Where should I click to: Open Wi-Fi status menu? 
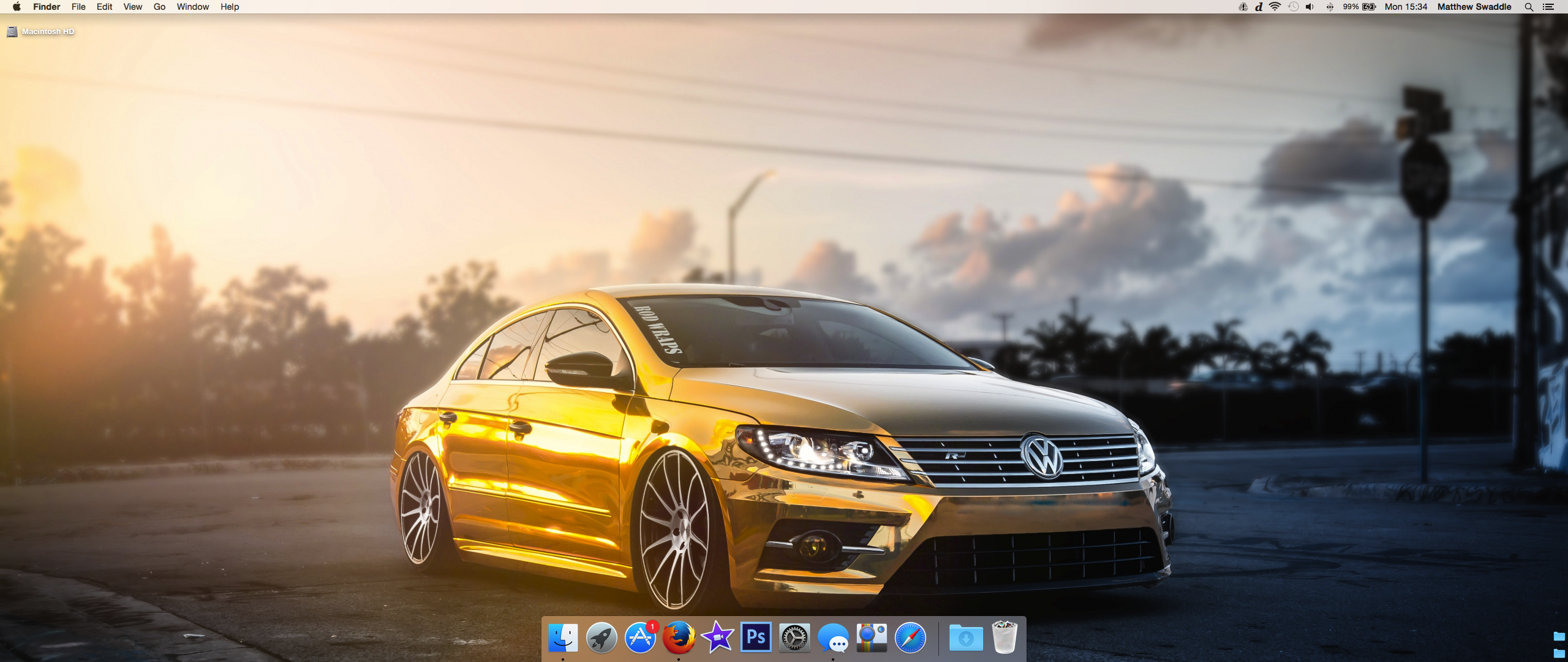click(x=1275, y=7)
